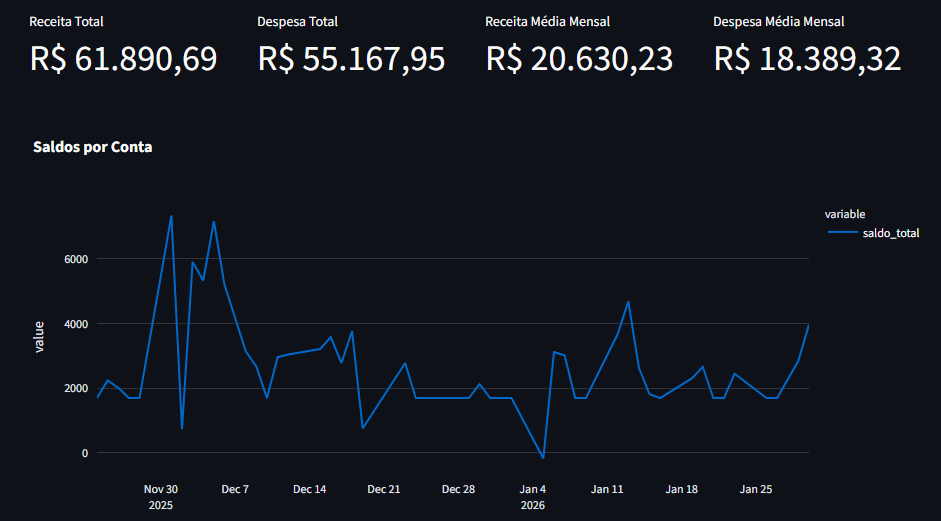Click the "Nov 30" x-axis date label

click(x=161, y=490)
